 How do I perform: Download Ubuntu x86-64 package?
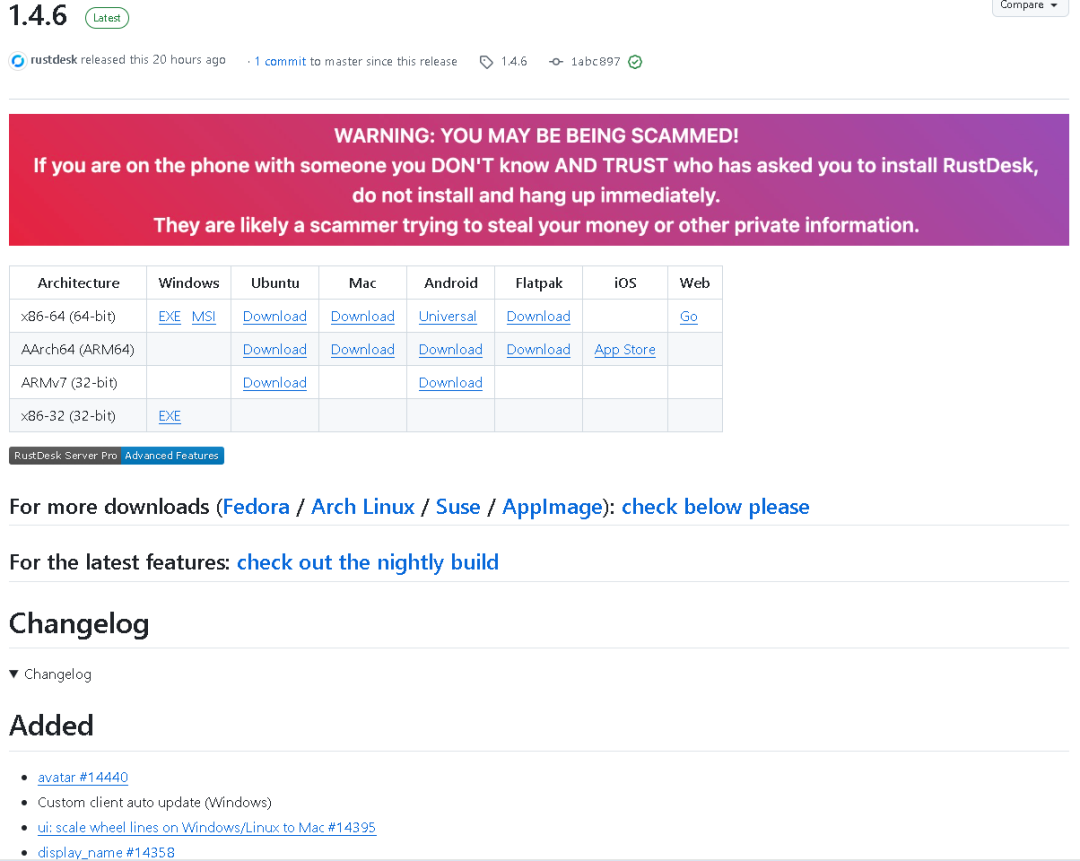click(x=275, y=316)
